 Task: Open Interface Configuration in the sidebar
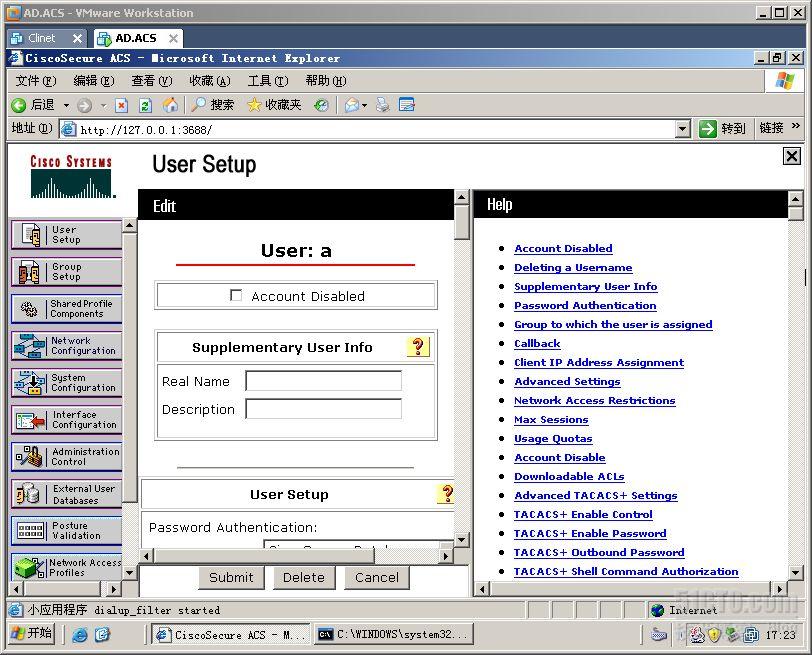[x=66, y=420]
